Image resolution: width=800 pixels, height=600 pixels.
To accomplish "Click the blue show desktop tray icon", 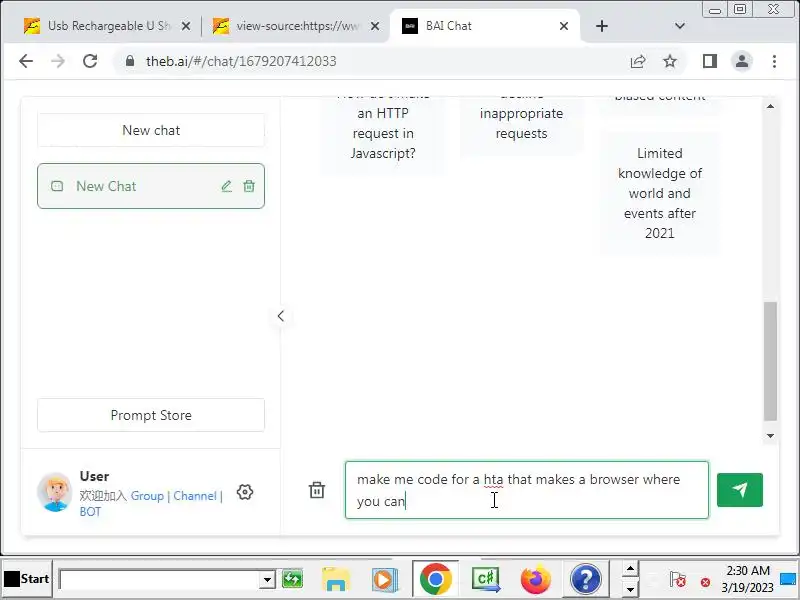I will point(788,579).
